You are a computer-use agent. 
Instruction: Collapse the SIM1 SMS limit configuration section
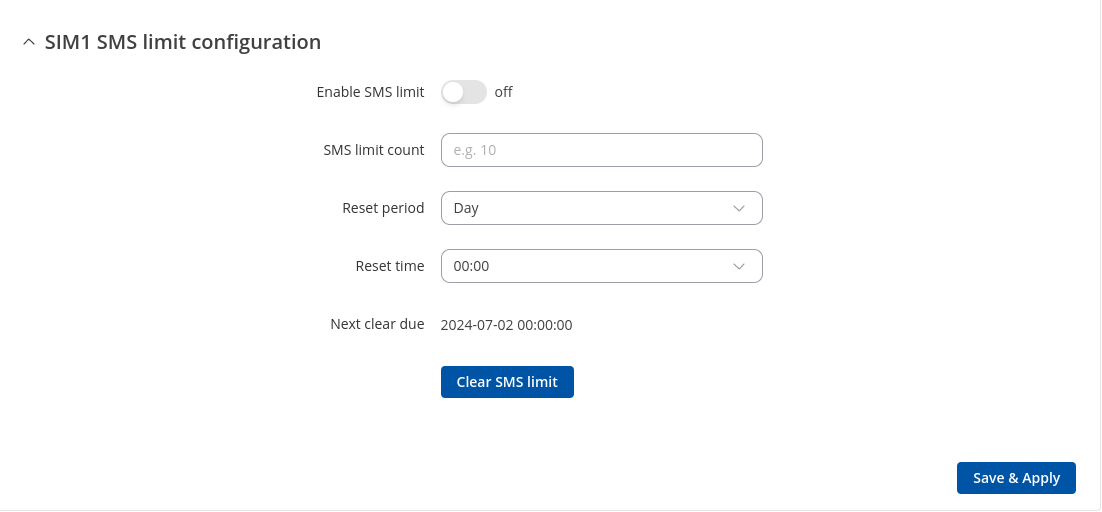(28, 43)
